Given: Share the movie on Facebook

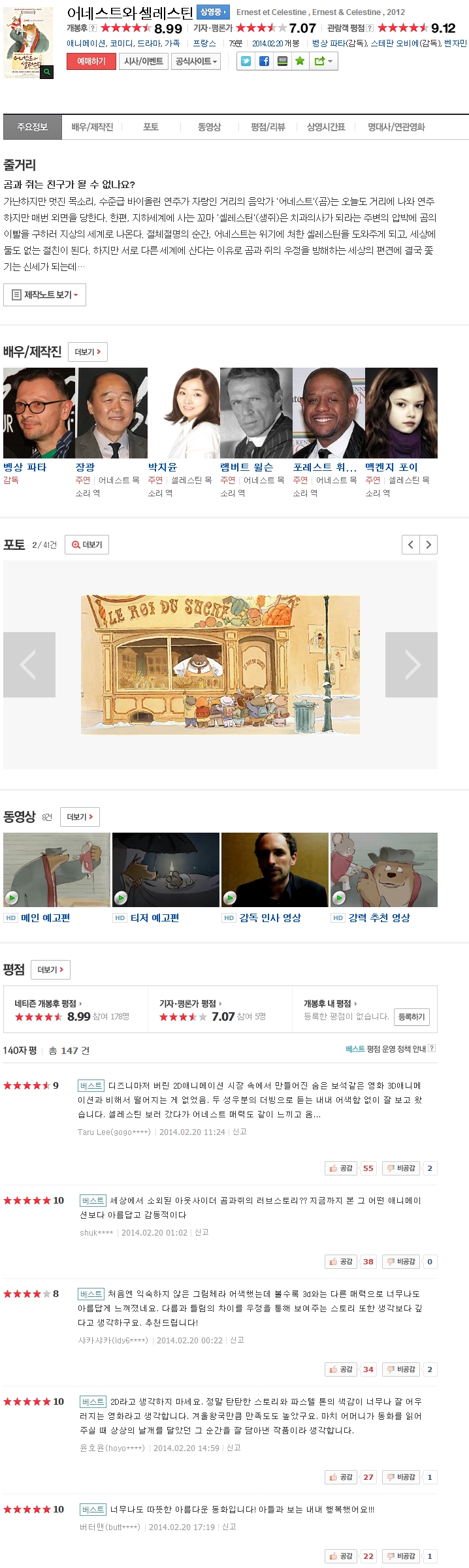Looking at the screenshot, I should coord(265,61).
